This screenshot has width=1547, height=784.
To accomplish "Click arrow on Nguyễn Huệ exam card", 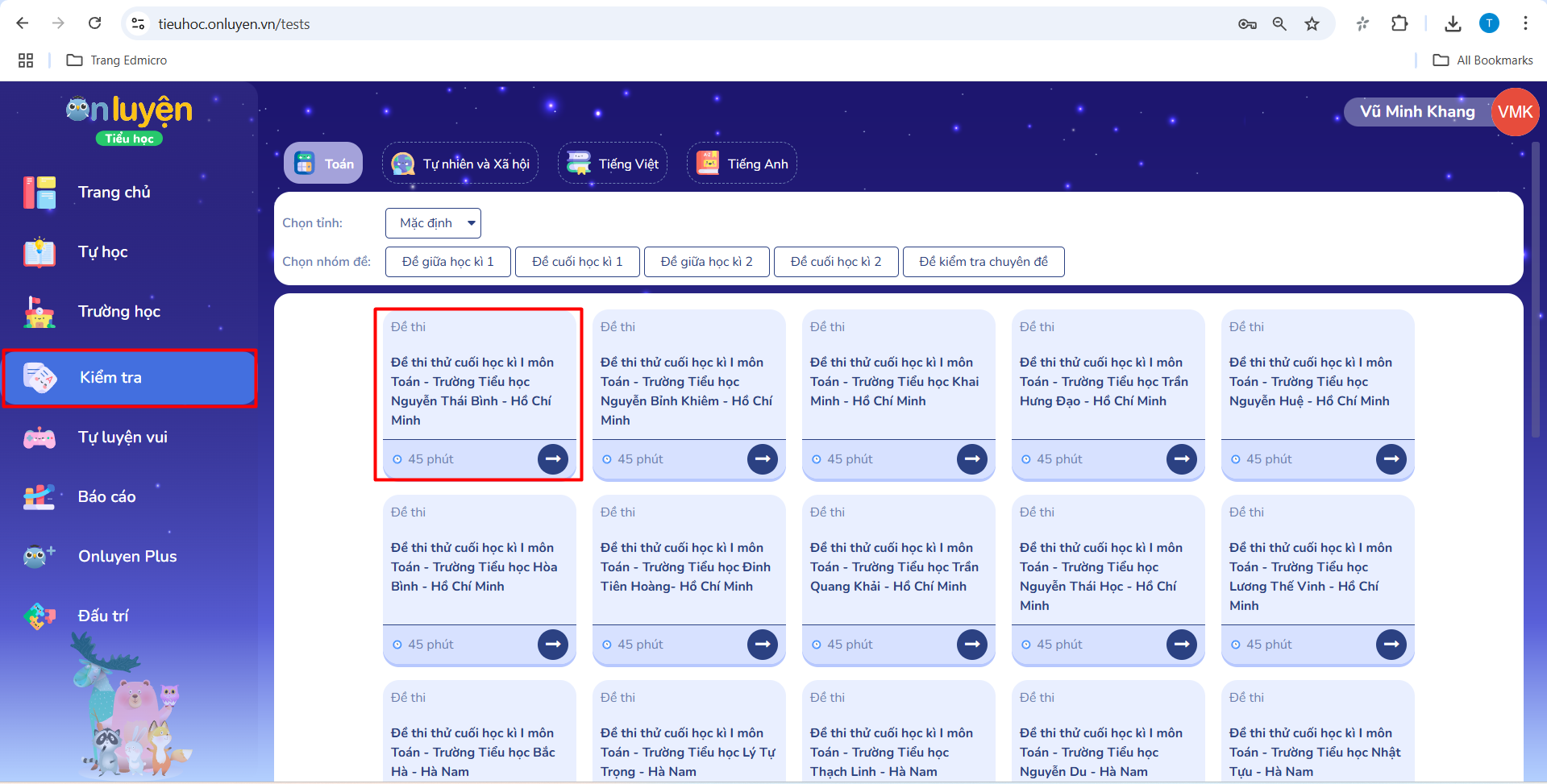I will click(x=1391, y=459).
